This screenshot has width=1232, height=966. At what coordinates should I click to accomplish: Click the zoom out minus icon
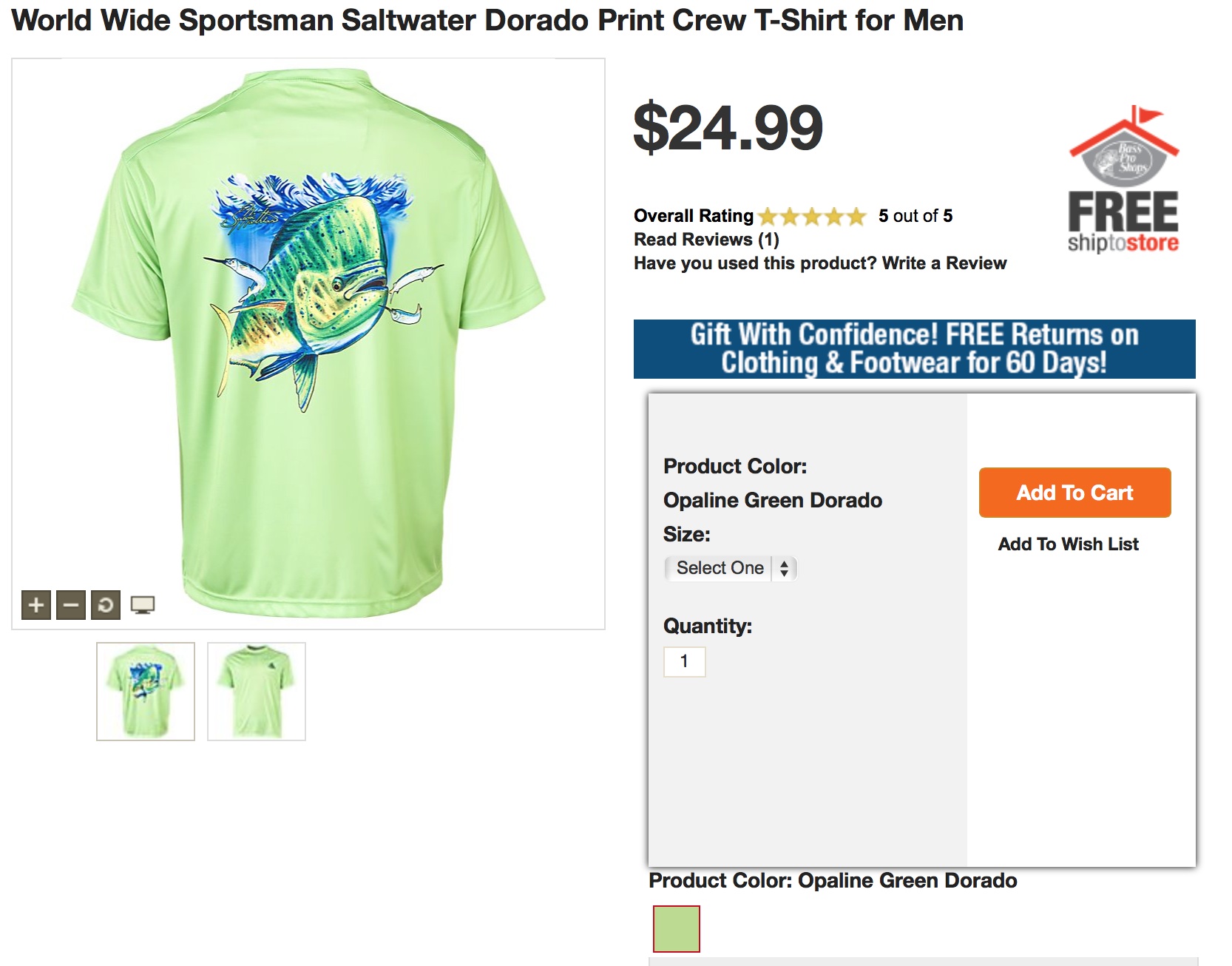[71, 605]
